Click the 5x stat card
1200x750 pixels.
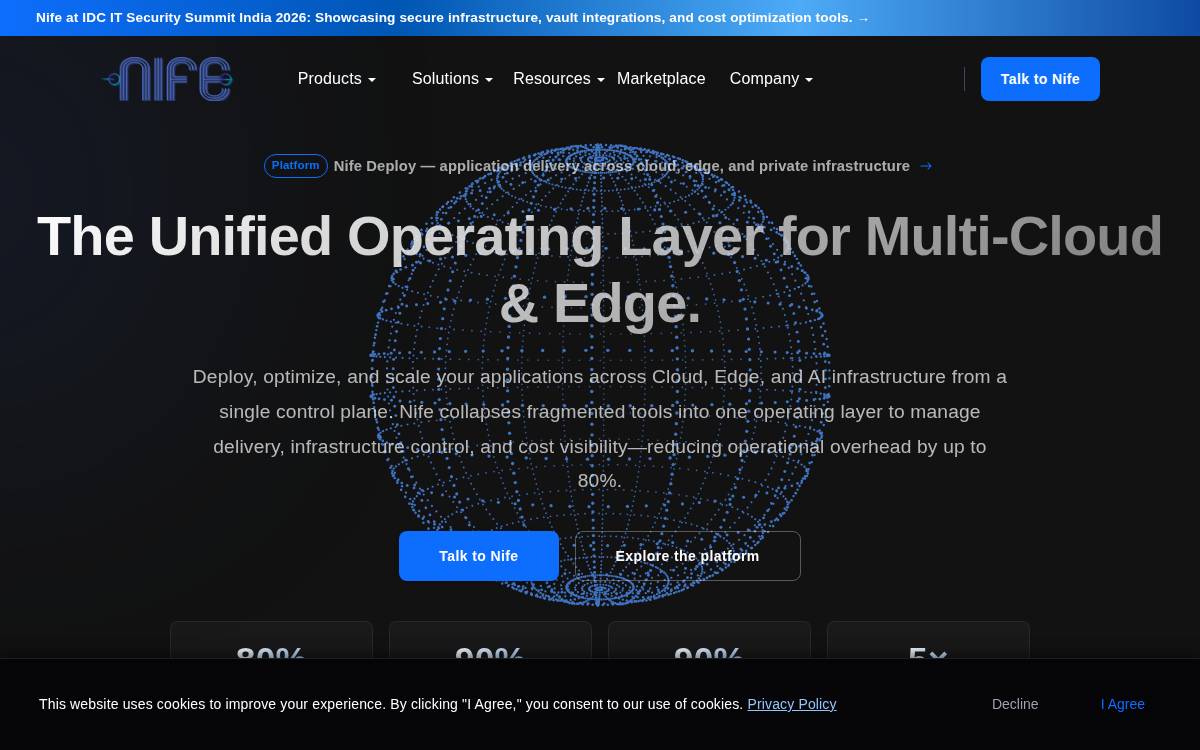928,640
